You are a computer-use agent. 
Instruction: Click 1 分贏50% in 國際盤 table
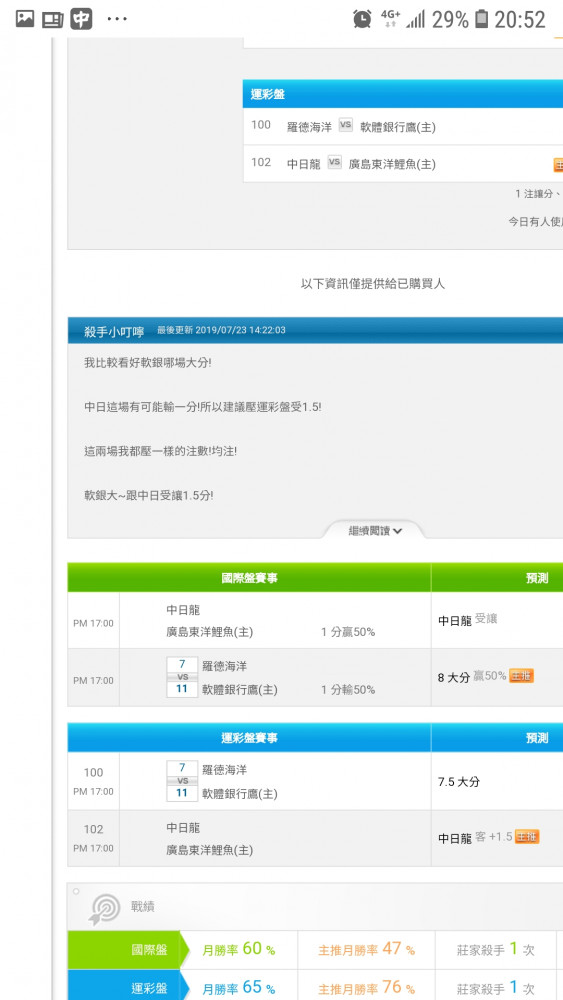(348, 633)
